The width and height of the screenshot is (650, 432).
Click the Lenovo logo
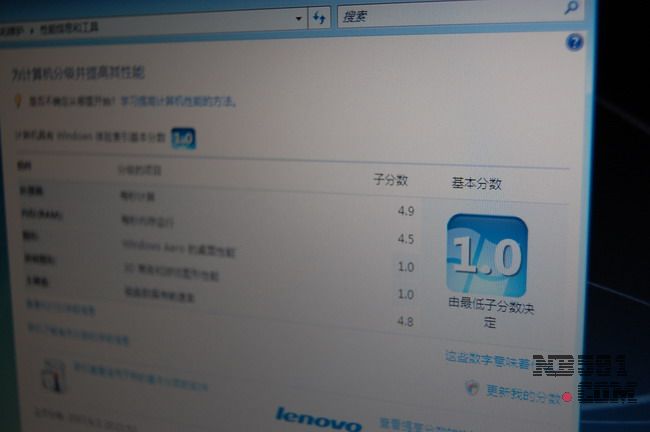(317, 416)
